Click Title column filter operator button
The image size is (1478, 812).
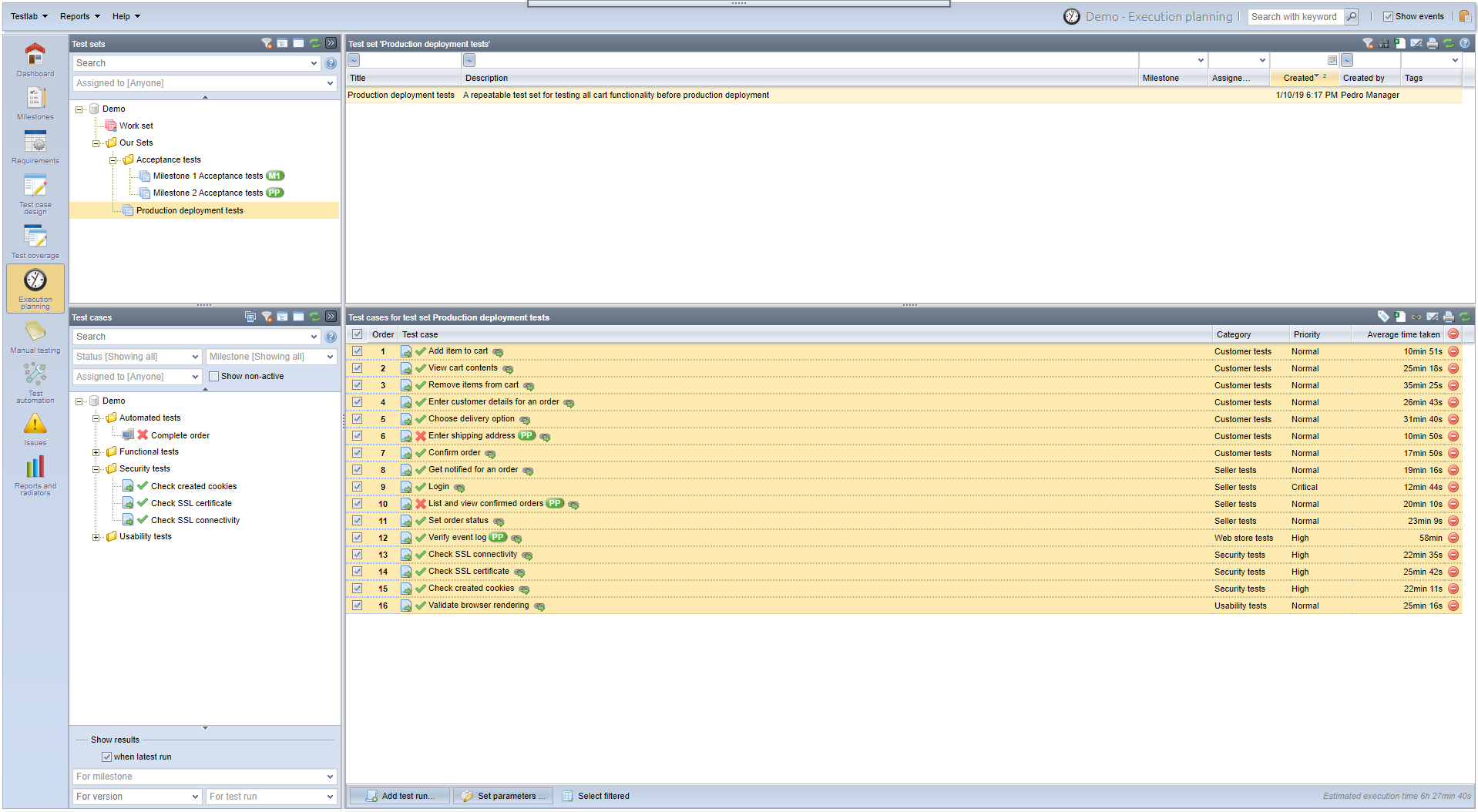354,60
